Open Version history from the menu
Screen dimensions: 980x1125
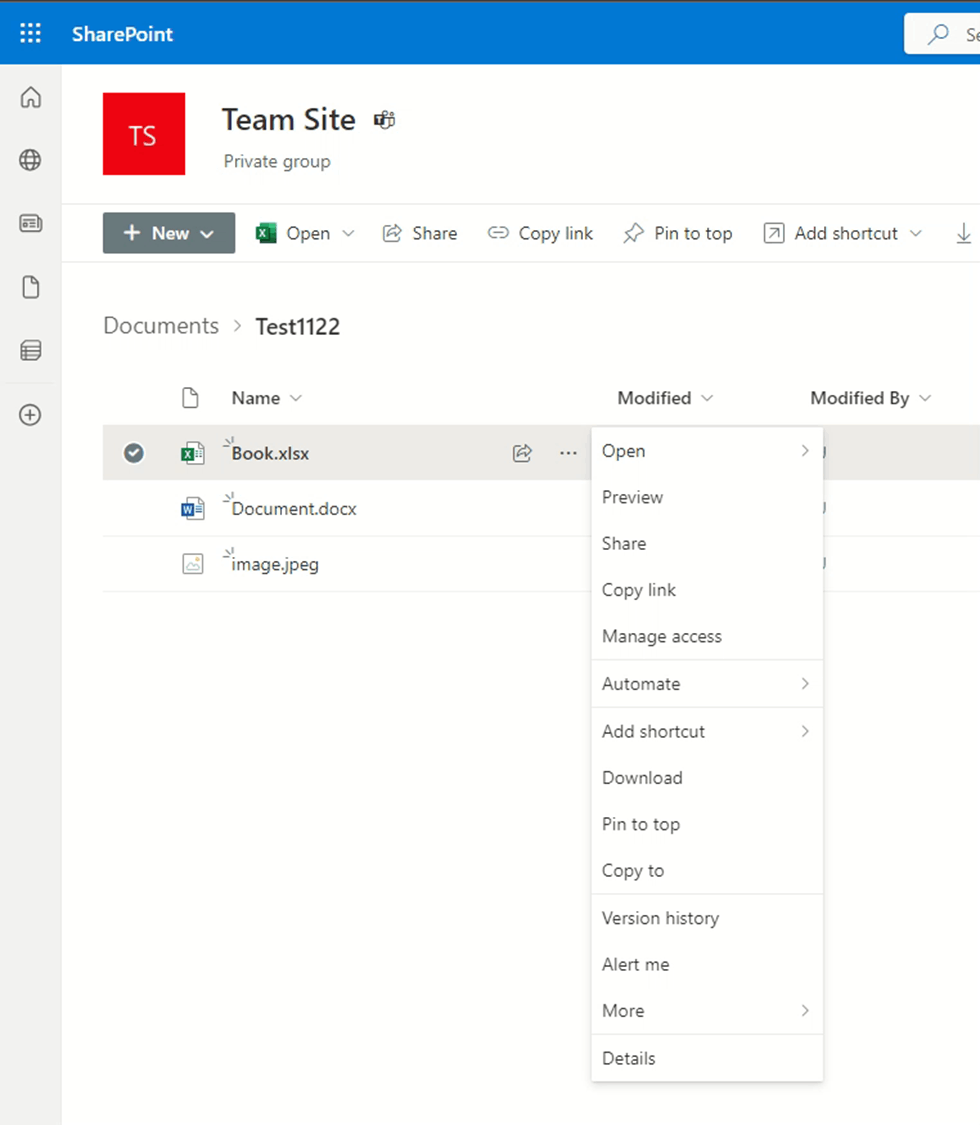[x=707, y=918]
